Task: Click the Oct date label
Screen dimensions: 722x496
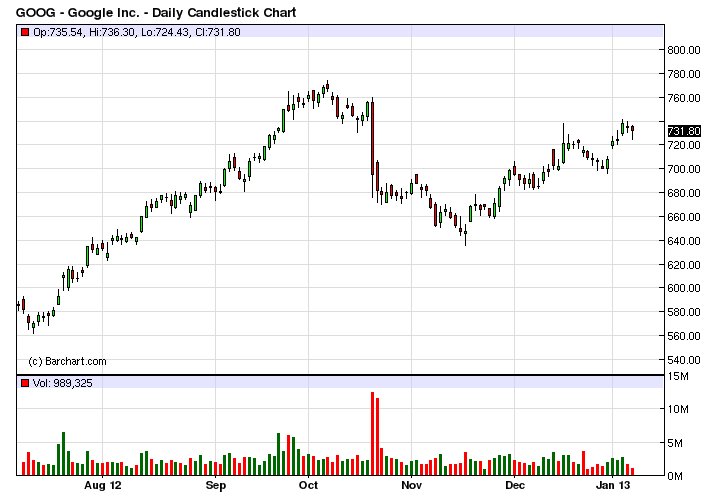Action: tap(309, 485)
